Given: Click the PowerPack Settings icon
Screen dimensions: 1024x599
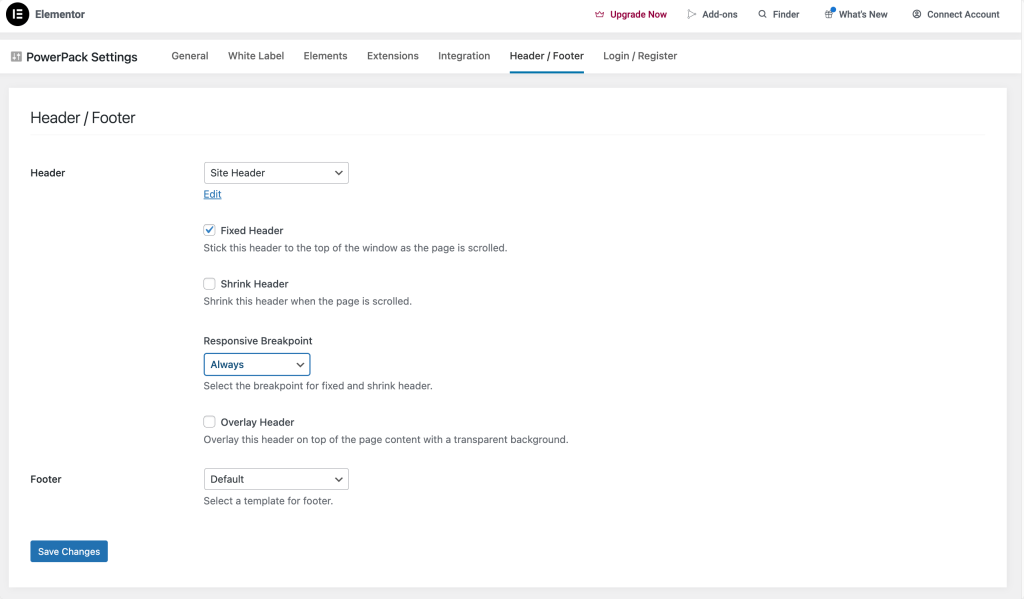Looking at the screenshot, I should pyautogui.click(x=16, y=57).
